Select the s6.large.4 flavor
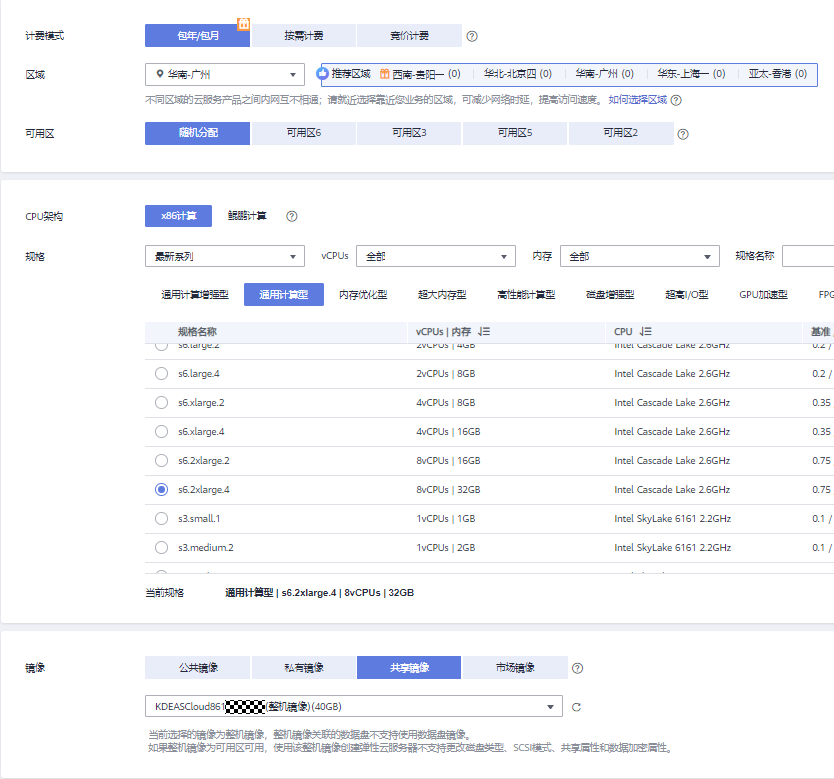Screen dimensions: 834x779 pyautogui.click(x=160, y=373)
